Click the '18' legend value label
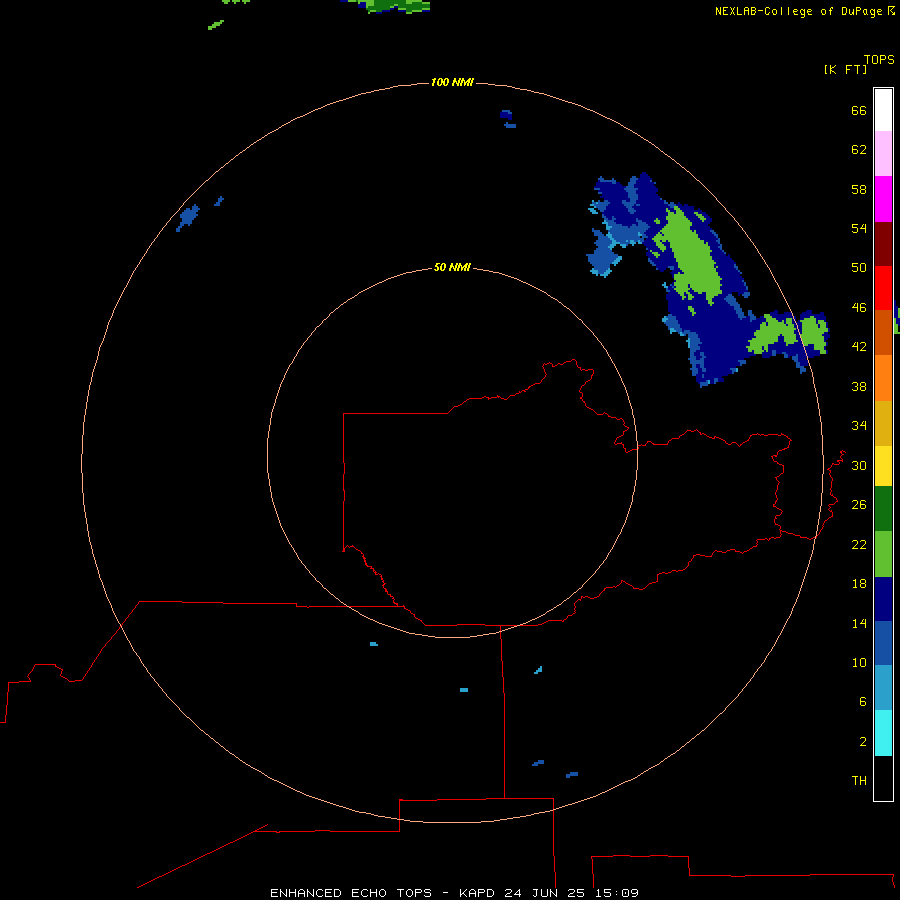 pyautogui.click(x=859, y=584)
